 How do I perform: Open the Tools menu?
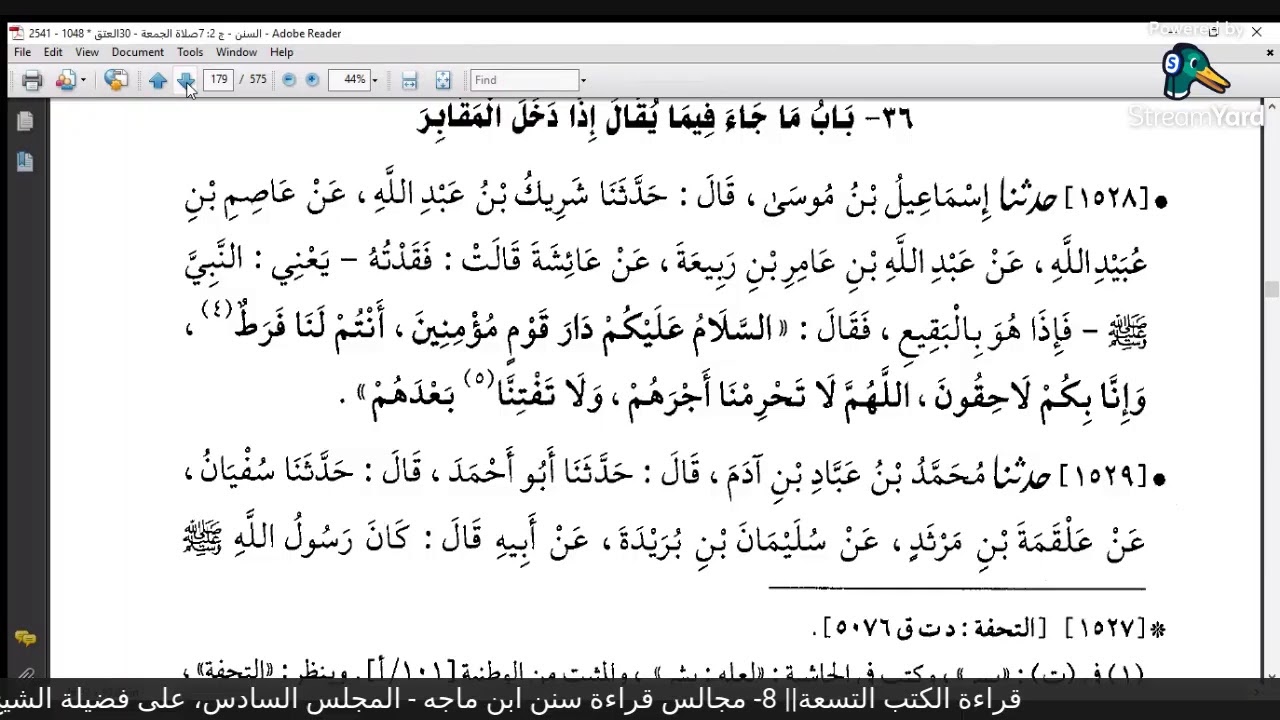coord(190,52)
